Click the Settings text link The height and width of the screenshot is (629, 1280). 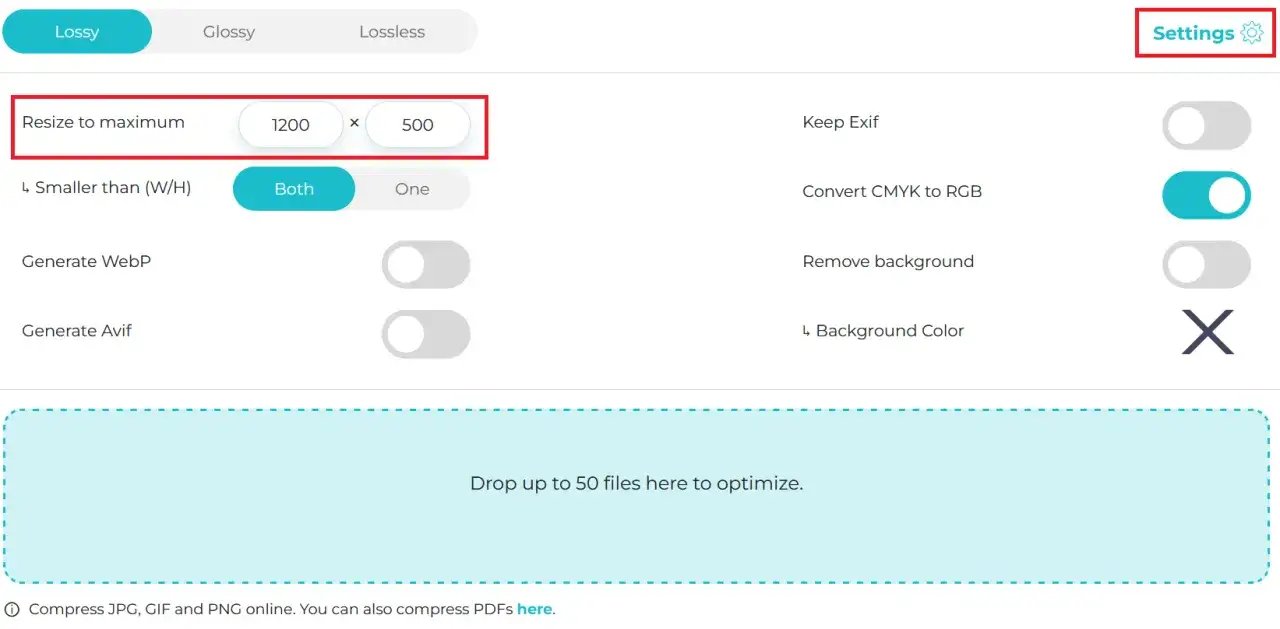coord(1193,33)
